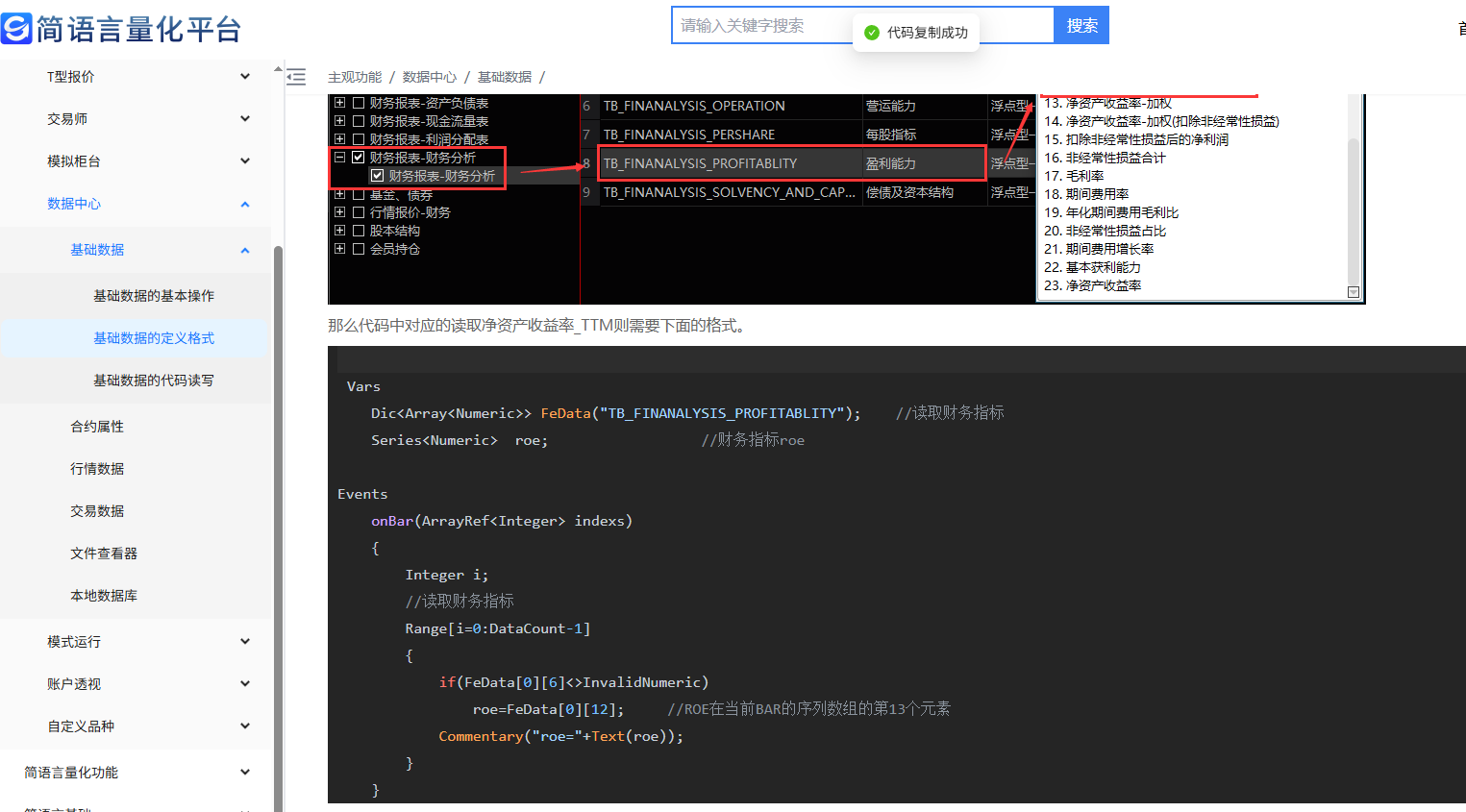
Task: Collapse the 基础数据 submenu chevron
Action: pos(245,250)
